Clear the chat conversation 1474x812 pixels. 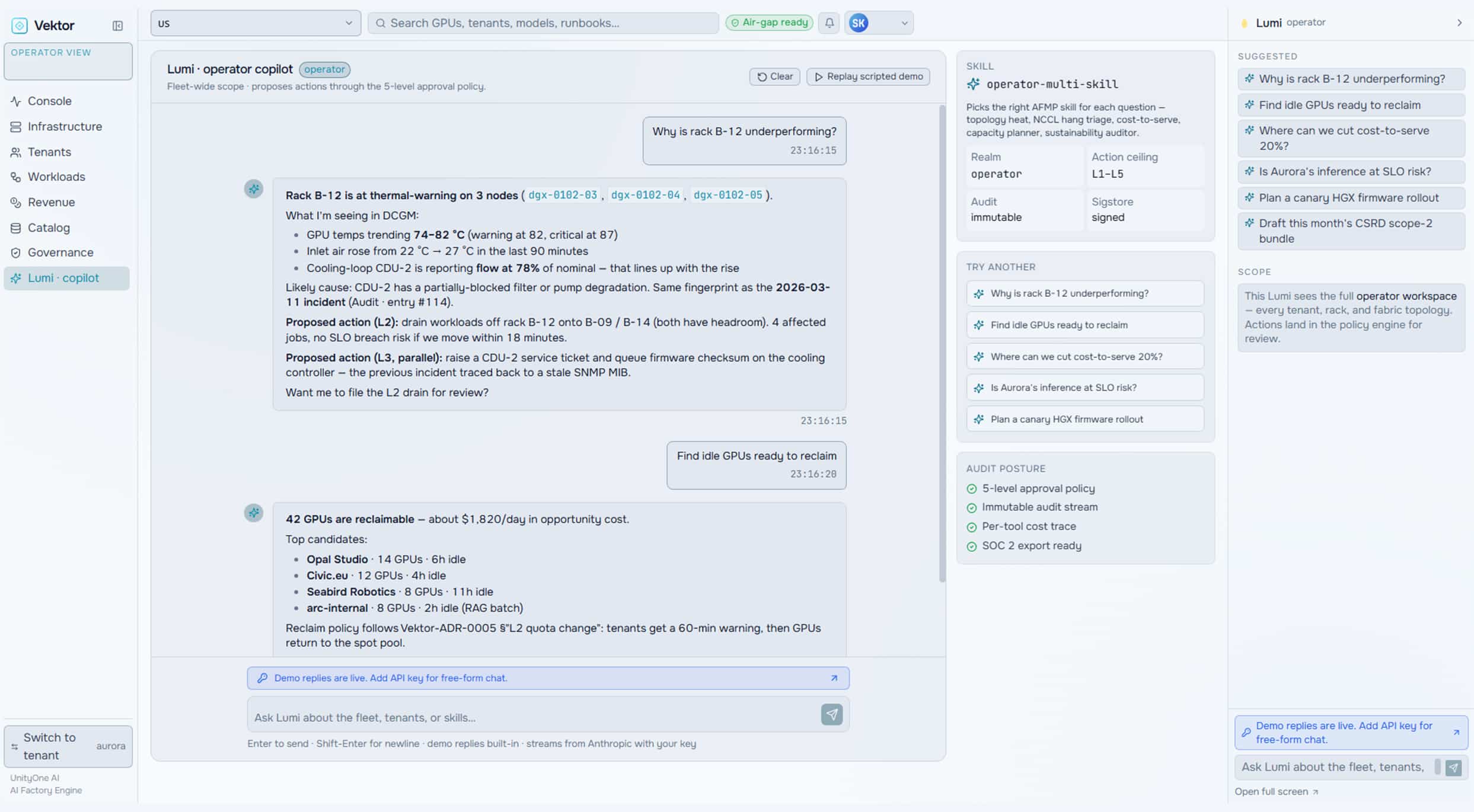tap(774, 76)
